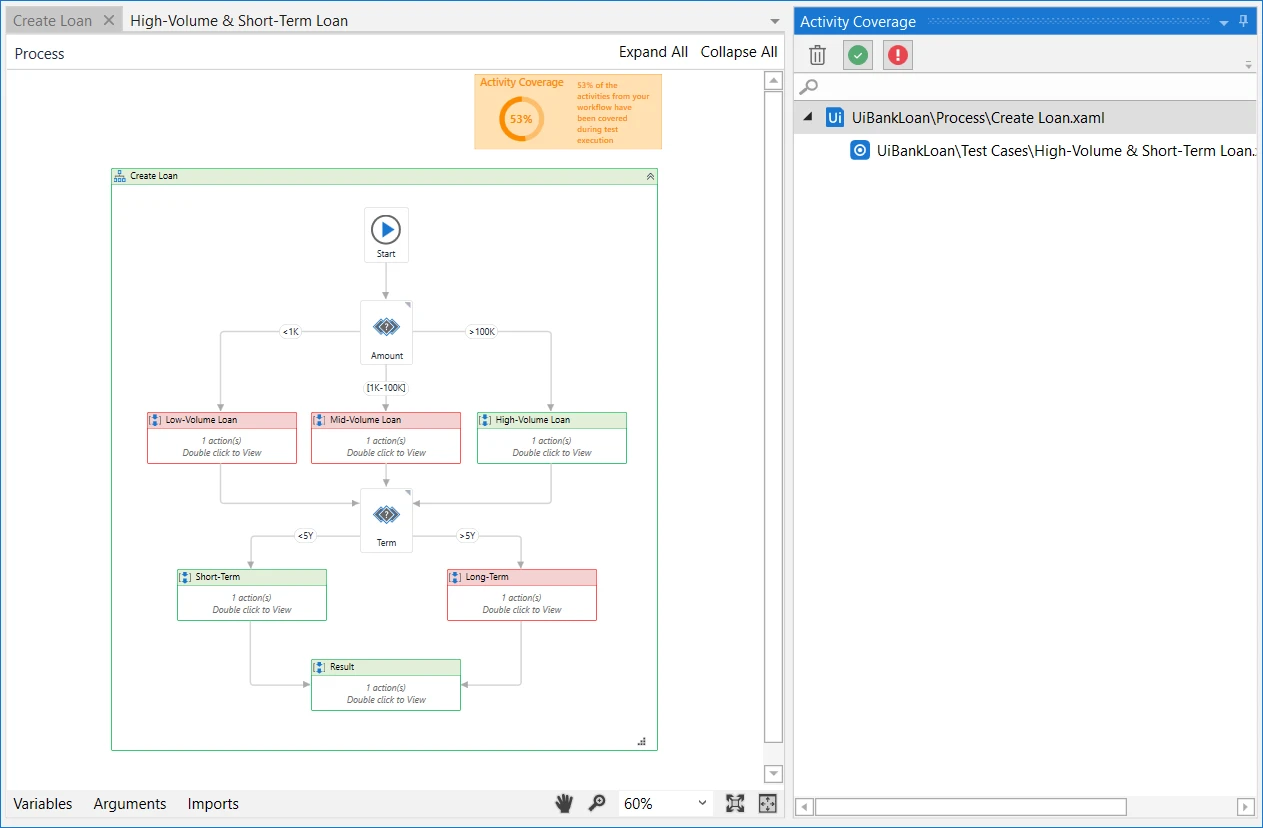Click Collapse All
The width and height of the screenshot is (1263, 828).
click(739, 52)
